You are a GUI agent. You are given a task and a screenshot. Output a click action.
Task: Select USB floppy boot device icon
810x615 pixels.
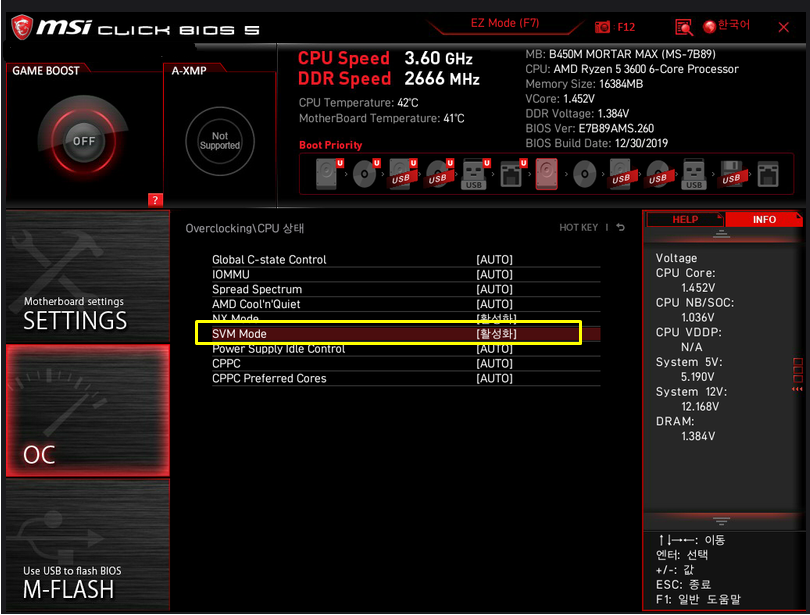tap(731, 174)
